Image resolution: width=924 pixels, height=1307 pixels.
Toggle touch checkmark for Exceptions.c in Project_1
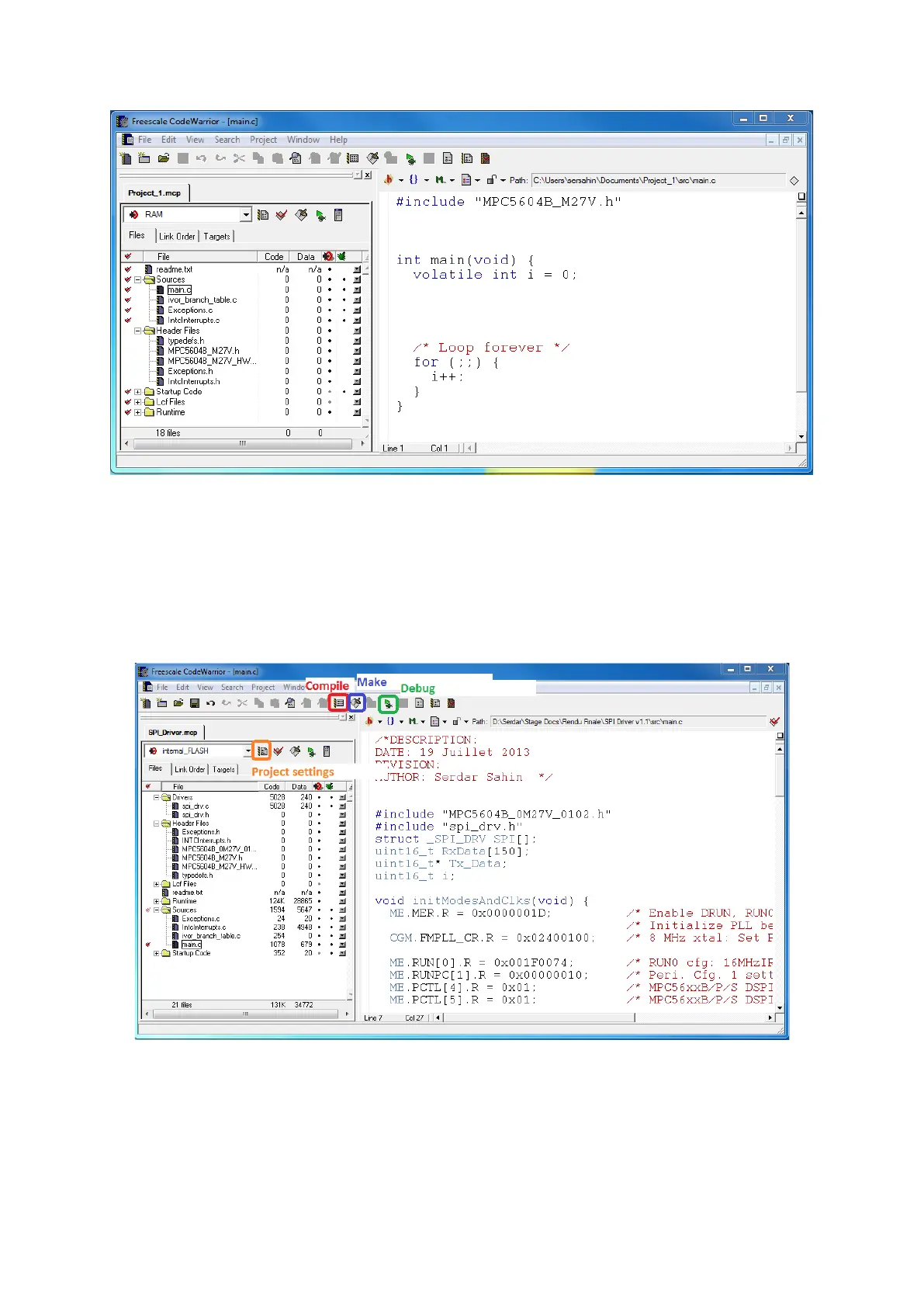(128, 310)
